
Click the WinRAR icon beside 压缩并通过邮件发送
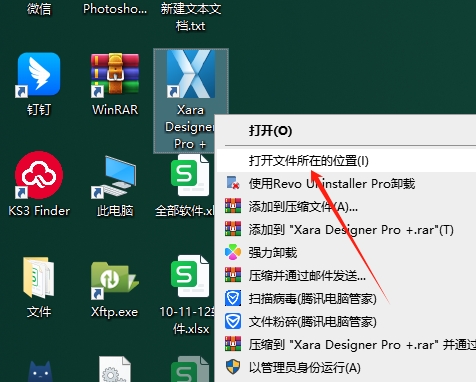[x=233, y=275]
